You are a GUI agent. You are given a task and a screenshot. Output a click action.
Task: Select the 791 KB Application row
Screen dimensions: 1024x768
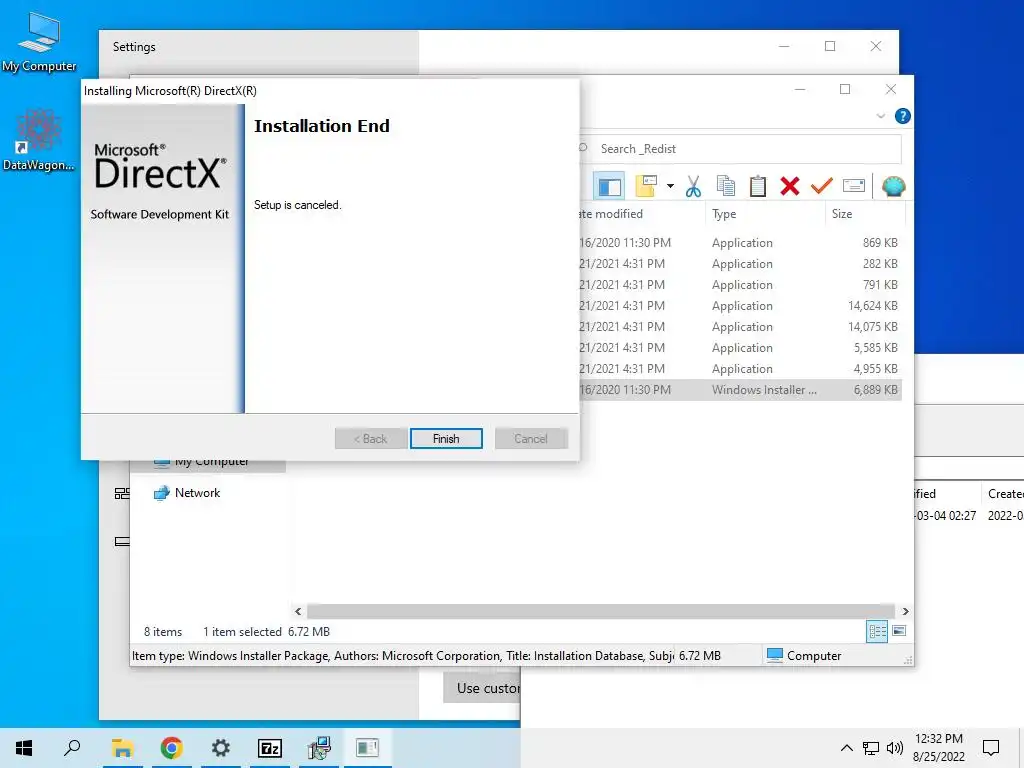(740, 285)
